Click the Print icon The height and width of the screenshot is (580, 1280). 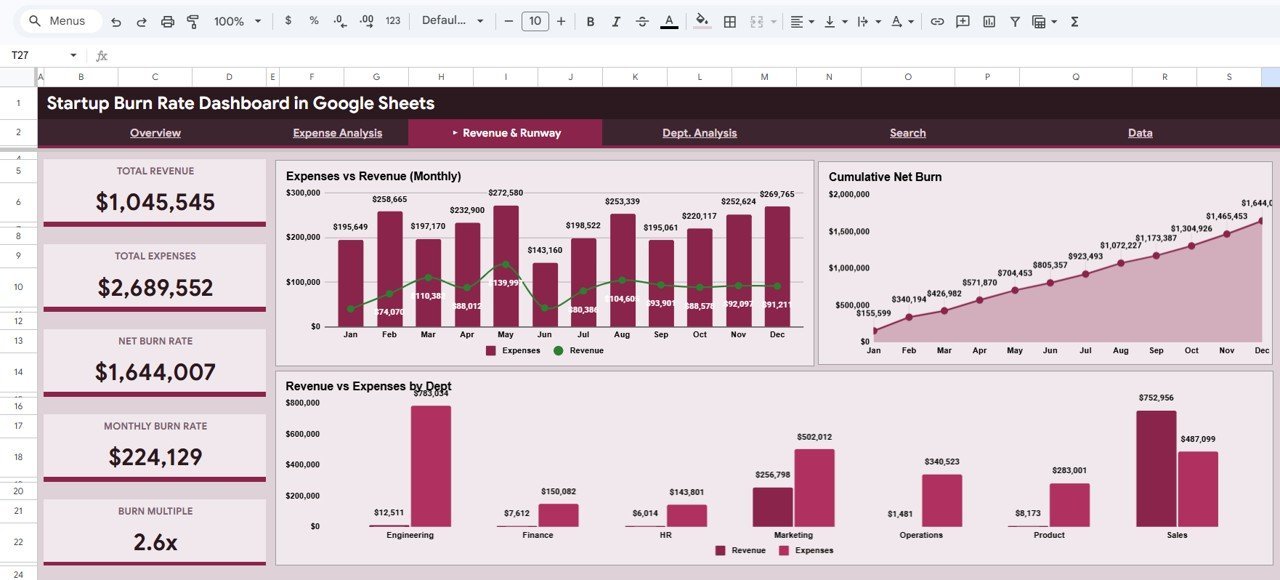pos(167,20)
